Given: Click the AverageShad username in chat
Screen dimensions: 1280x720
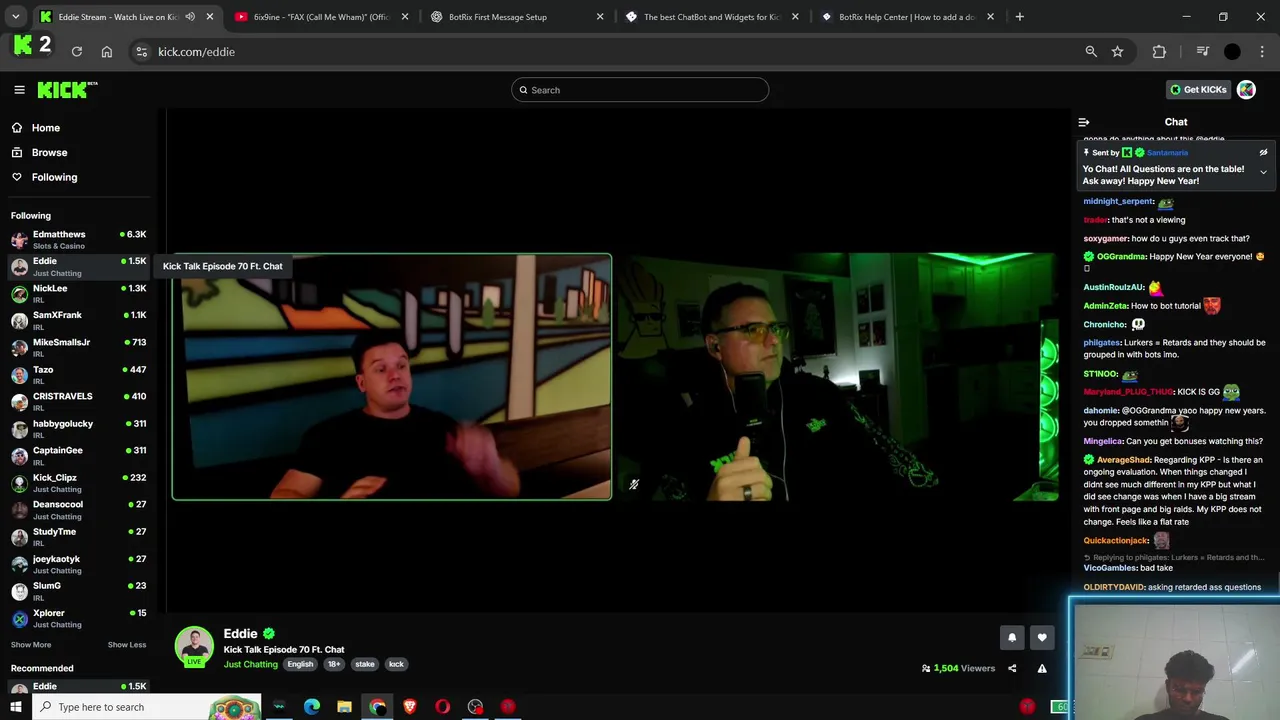Looking at the screenshot, I should pyautogui.click(x=1123, y=460).
